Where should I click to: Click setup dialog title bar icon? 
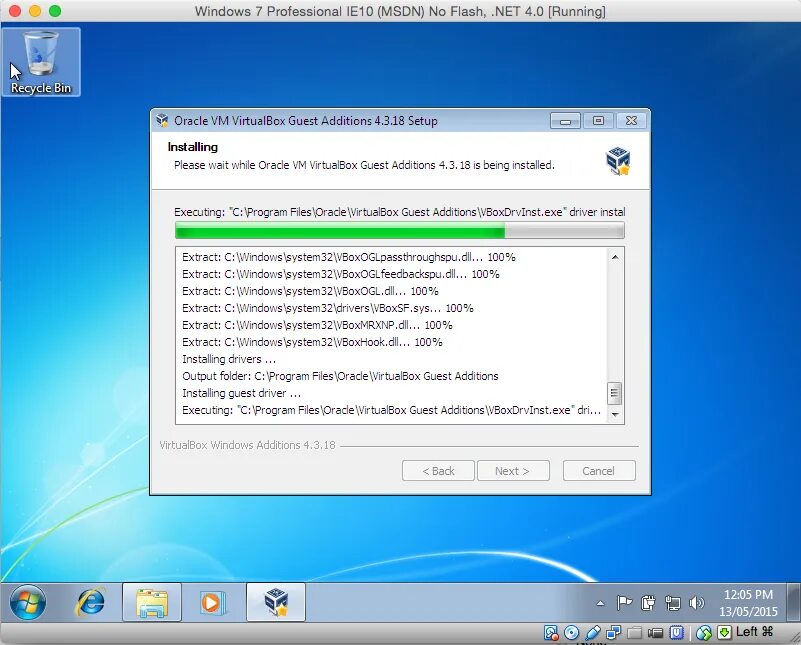tap(162, 121)
